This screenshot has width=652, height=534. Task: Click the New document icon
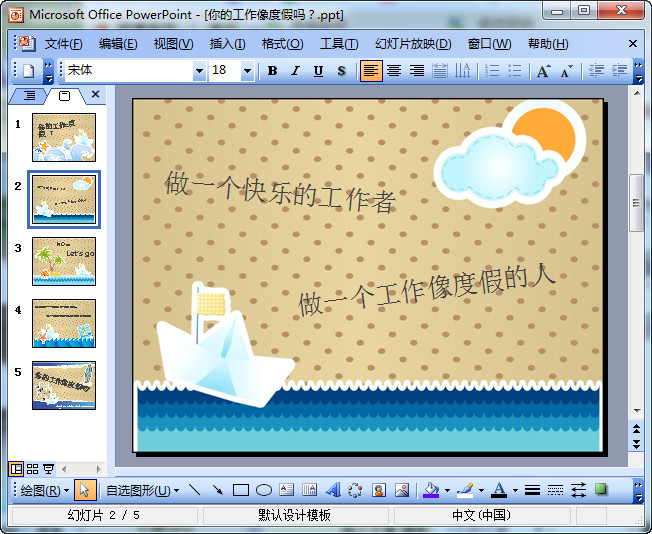(28, 71)
